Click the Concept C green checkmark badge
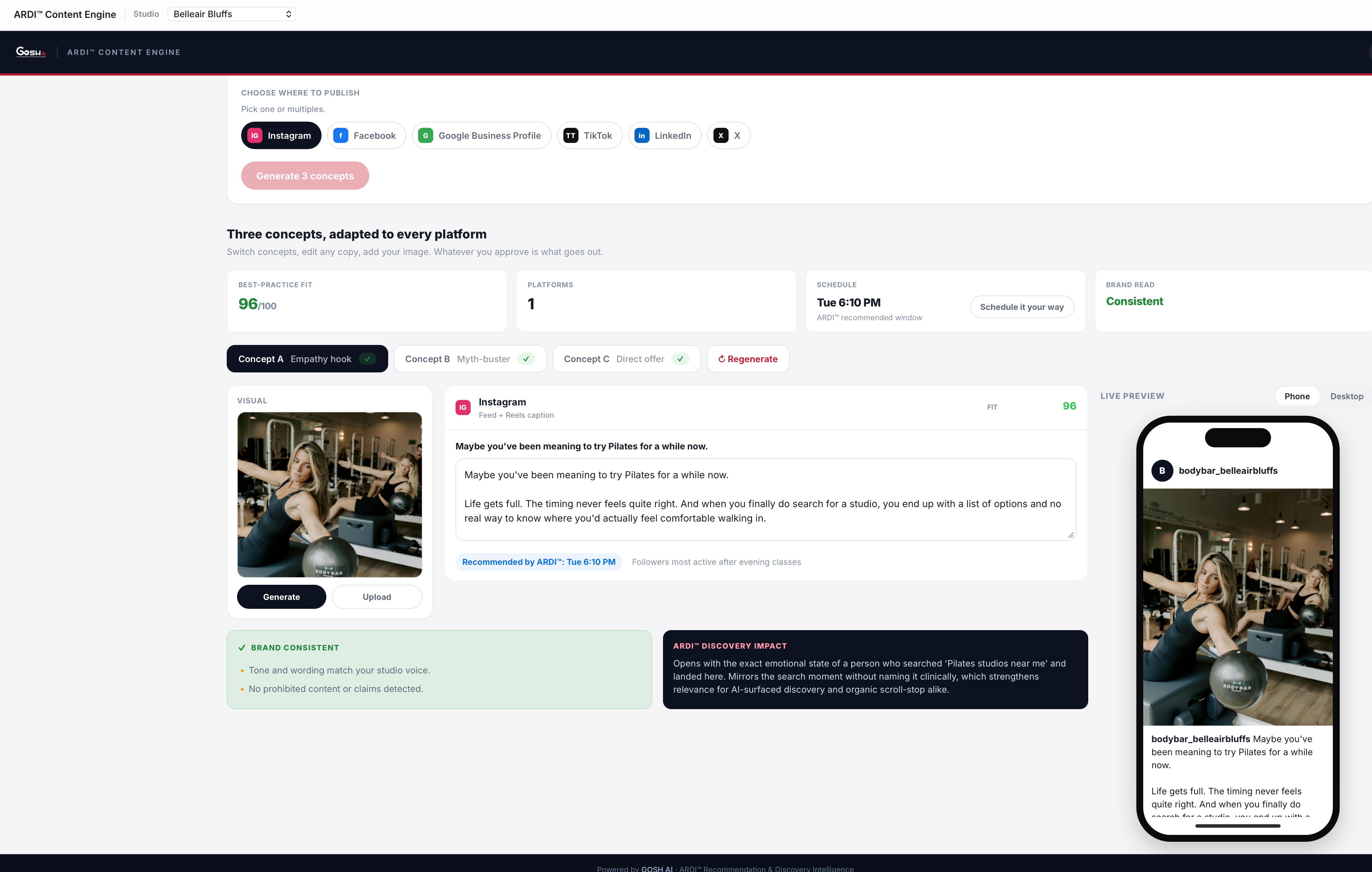Viewport: 1372px width, 872px height. coord(680,358)
